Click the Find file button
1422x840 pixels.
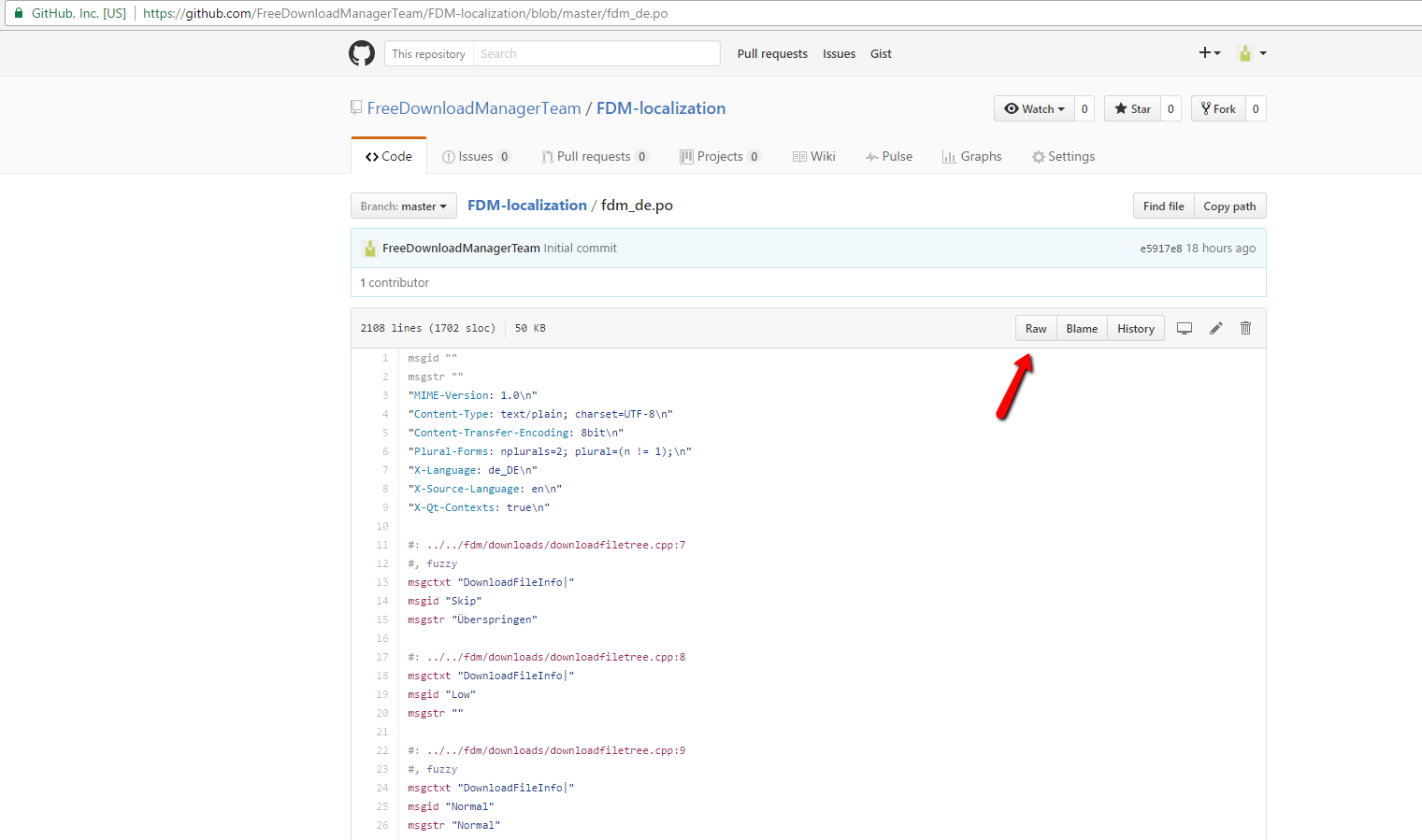[1163, 206]
